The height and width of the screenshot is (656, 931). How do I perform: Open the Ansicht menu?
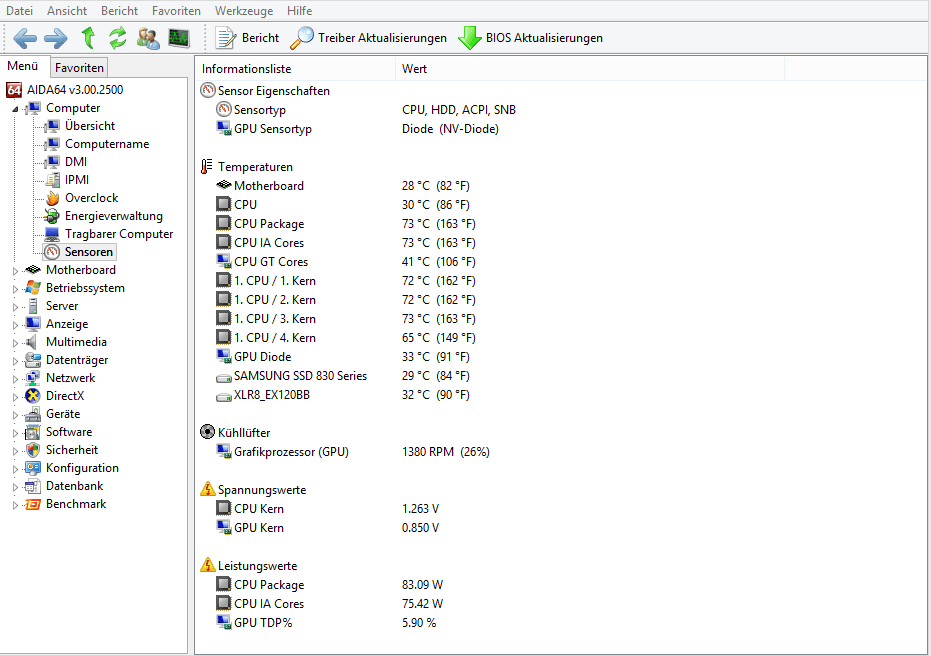pos(67,11)
